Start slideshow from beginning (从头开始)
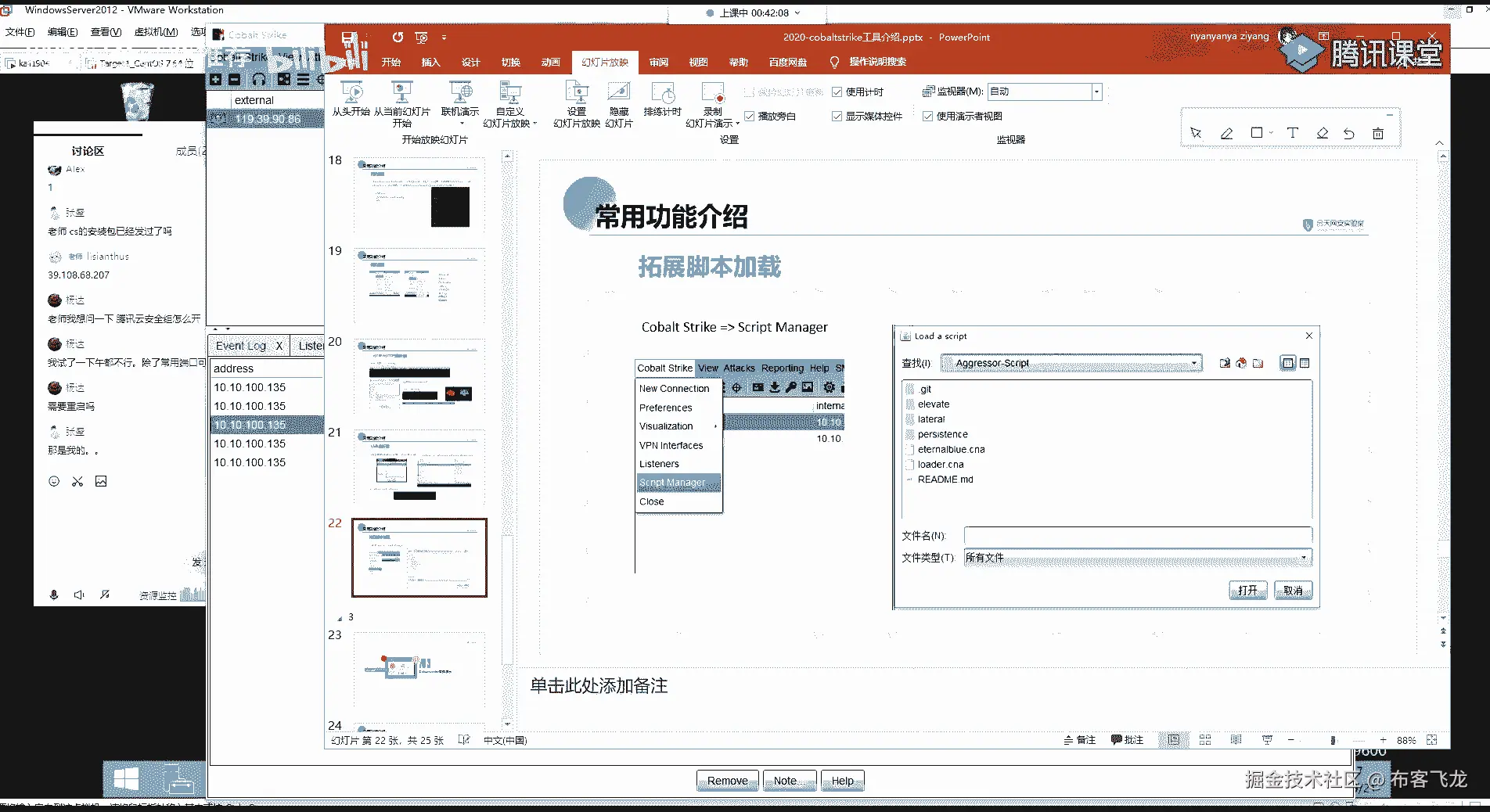This screenshot has width=1490, height=812. click(x=351, y=100)
